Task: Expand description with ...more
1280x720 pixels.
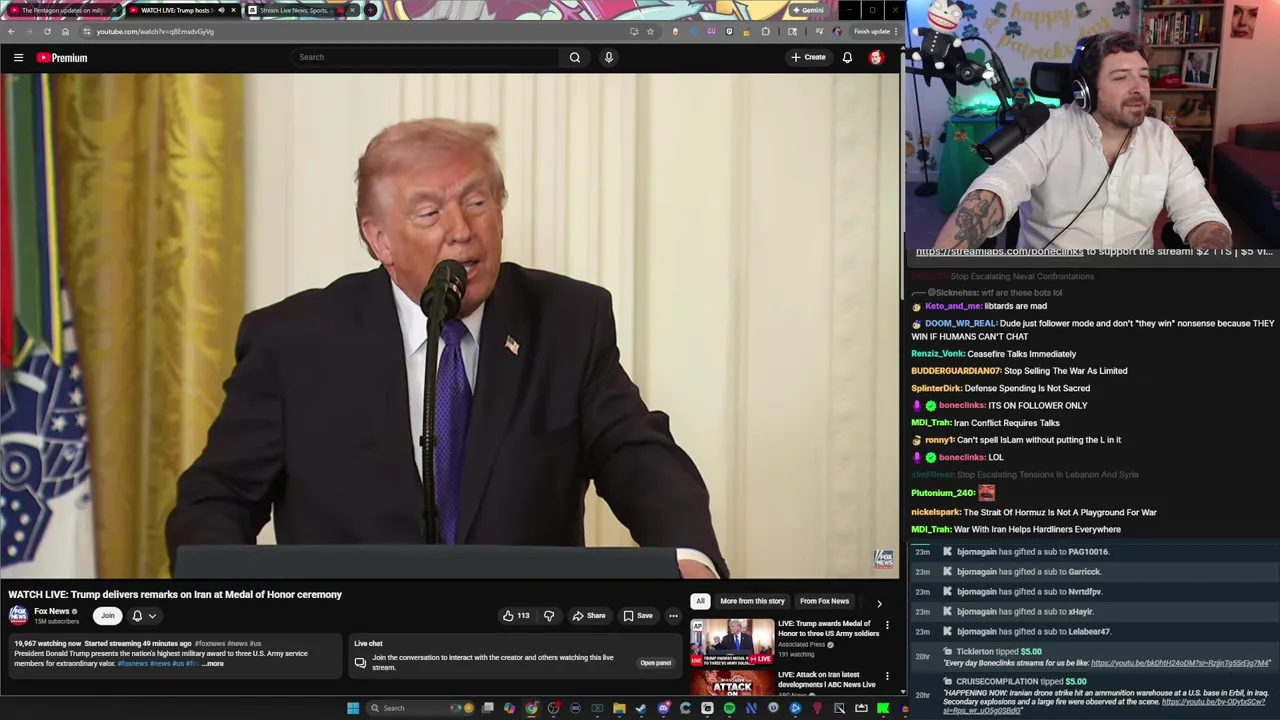Action: point(213,664)
